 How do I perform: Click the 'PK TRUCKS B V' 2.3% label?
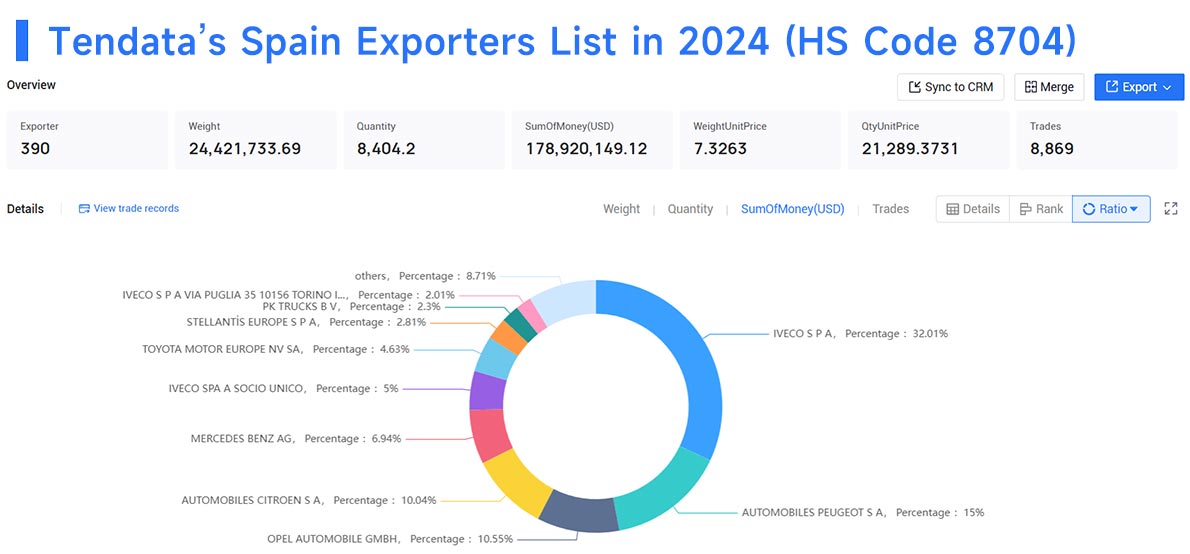351,307
